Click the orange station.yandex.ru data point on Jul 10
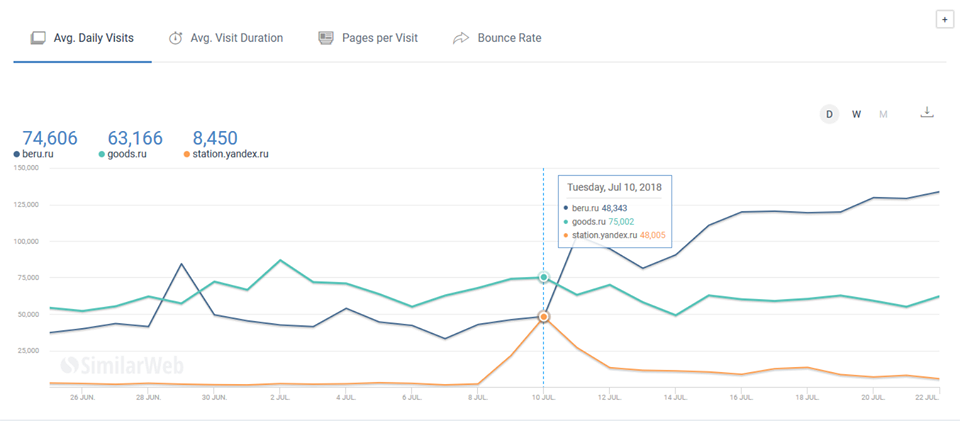960x421 pixels. click(543, 316)
